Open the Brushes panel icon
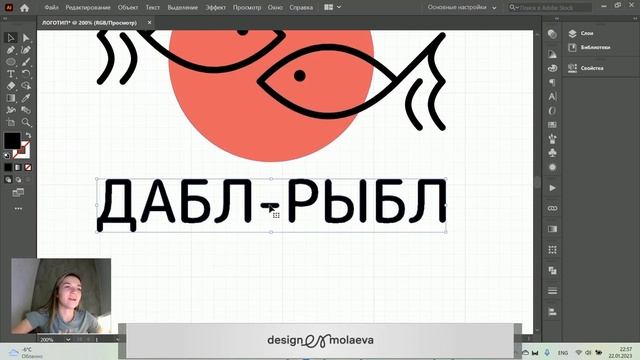The image size is (640, 360). tap(552, 139)
